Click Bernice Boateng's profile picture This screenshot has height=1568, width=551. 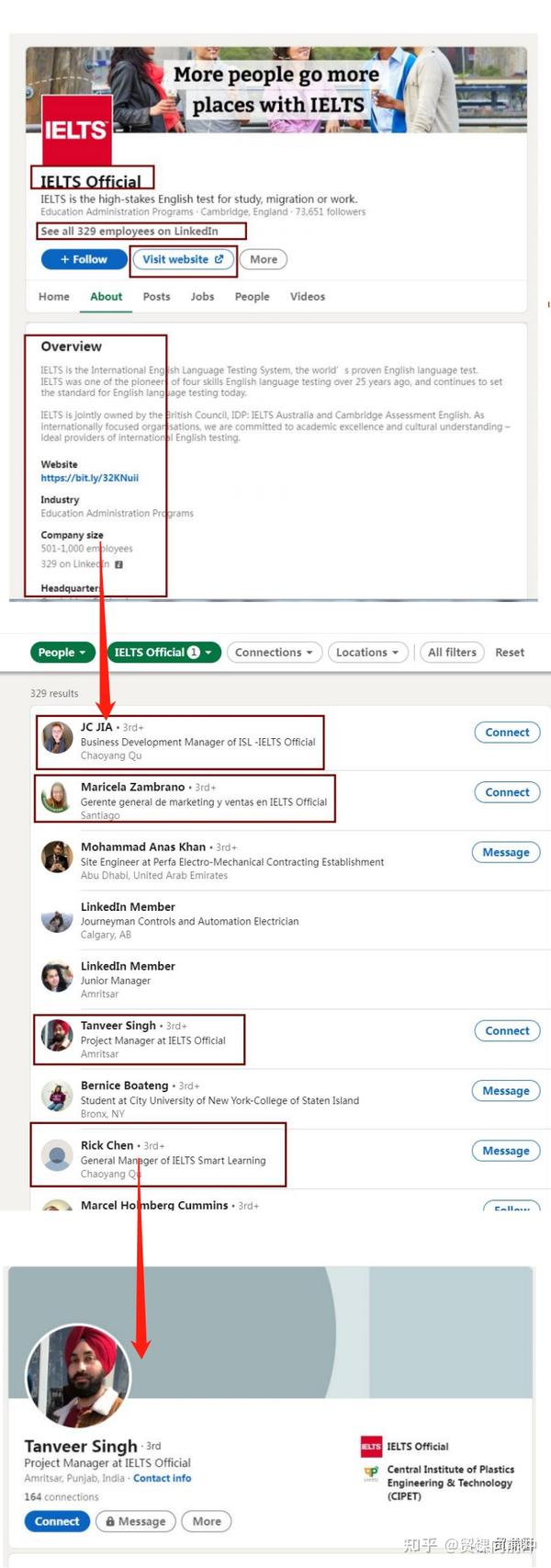(x=57, y=1096)
